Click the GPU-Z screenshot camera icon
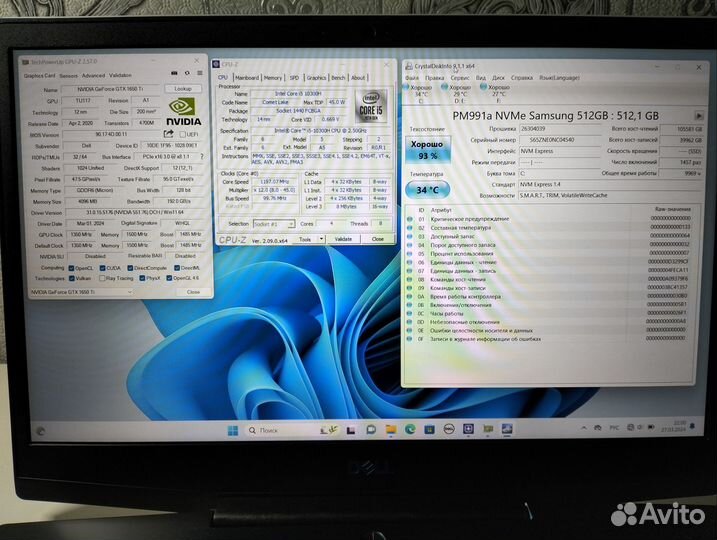The height and width of the screenshot is (540, 717). 174,73
